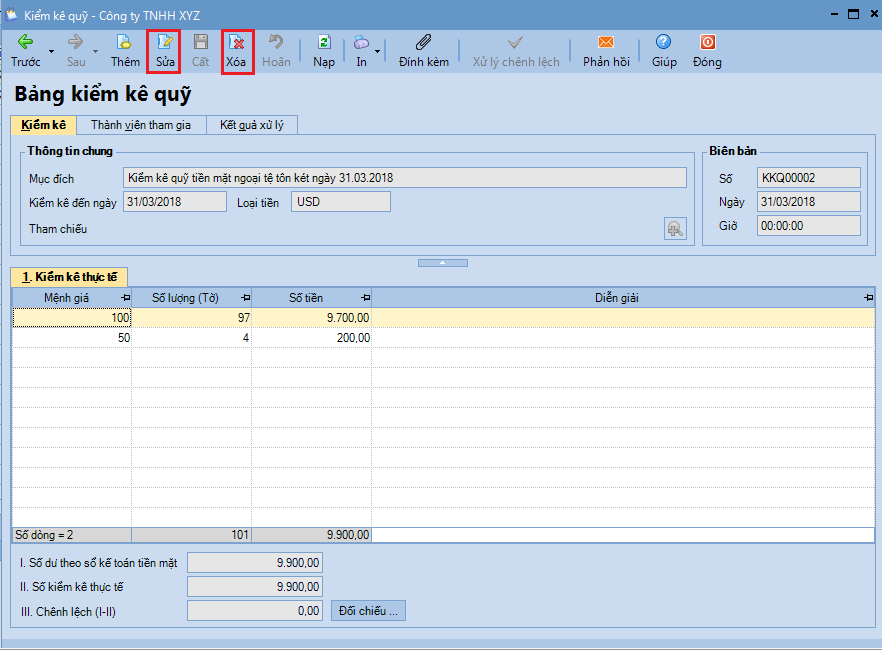Click the Chênh lệch (I-II) field
This screenshot has height=650, width=882.
(255, 611)
